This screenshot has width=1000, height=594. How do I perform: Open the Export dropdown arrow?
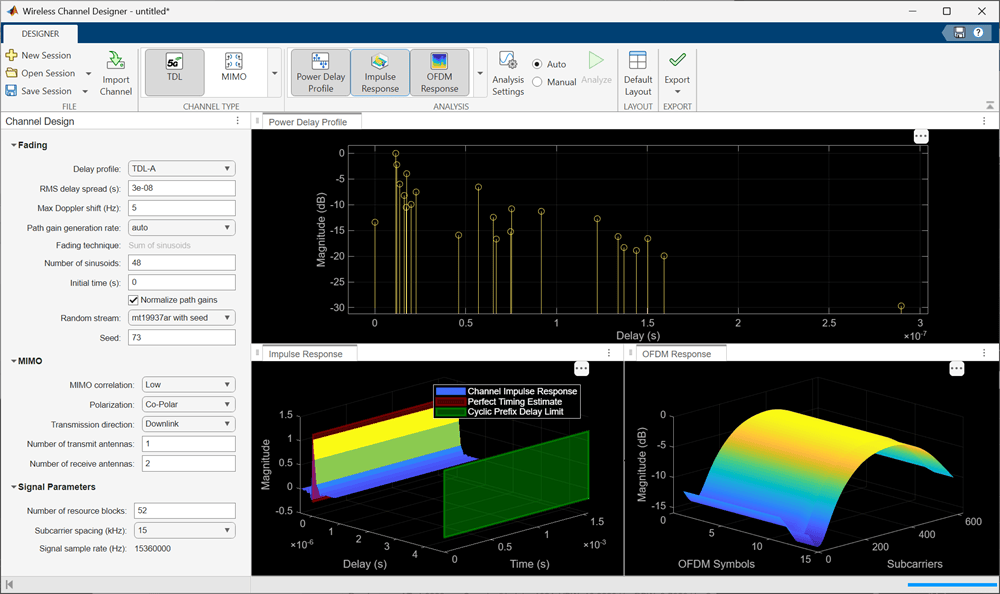pyautogui.click(x=677, y=92)
